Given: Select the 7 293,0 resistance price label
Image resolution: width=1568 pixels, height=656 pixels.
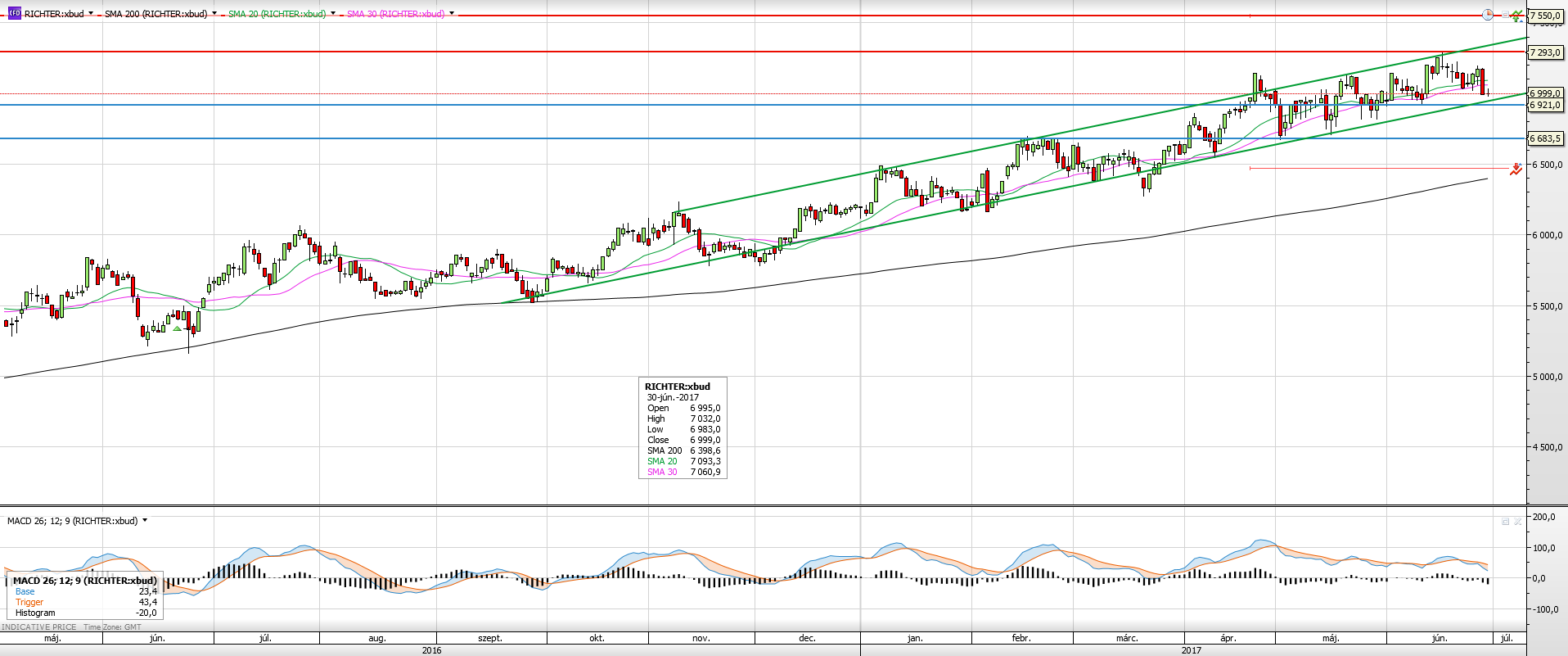Looking at the screenshot, I should 1545,52.
